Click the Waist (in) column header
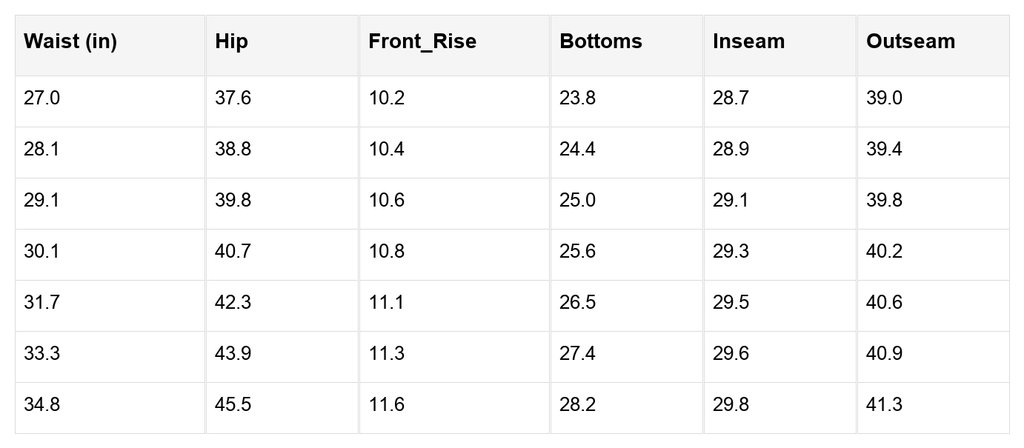This screenshot has width=1024, height=448. (x=70, y=42)
